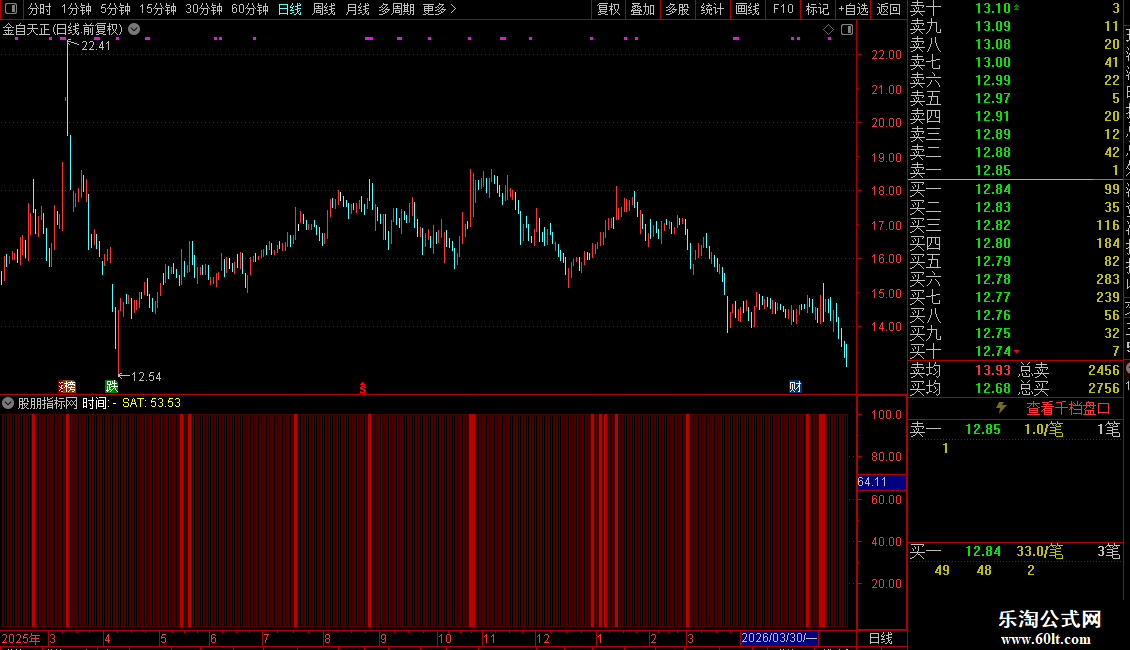
Task: Select the 5分钟 period
Action: (x=115, y=9)
